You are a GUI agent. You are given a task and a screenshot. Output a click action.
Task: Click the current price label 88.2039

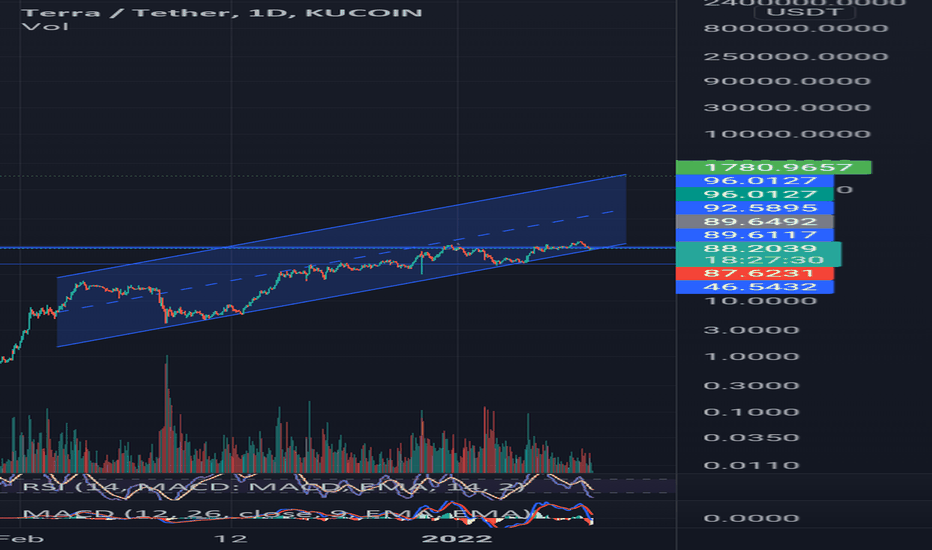tap(760, 248)
